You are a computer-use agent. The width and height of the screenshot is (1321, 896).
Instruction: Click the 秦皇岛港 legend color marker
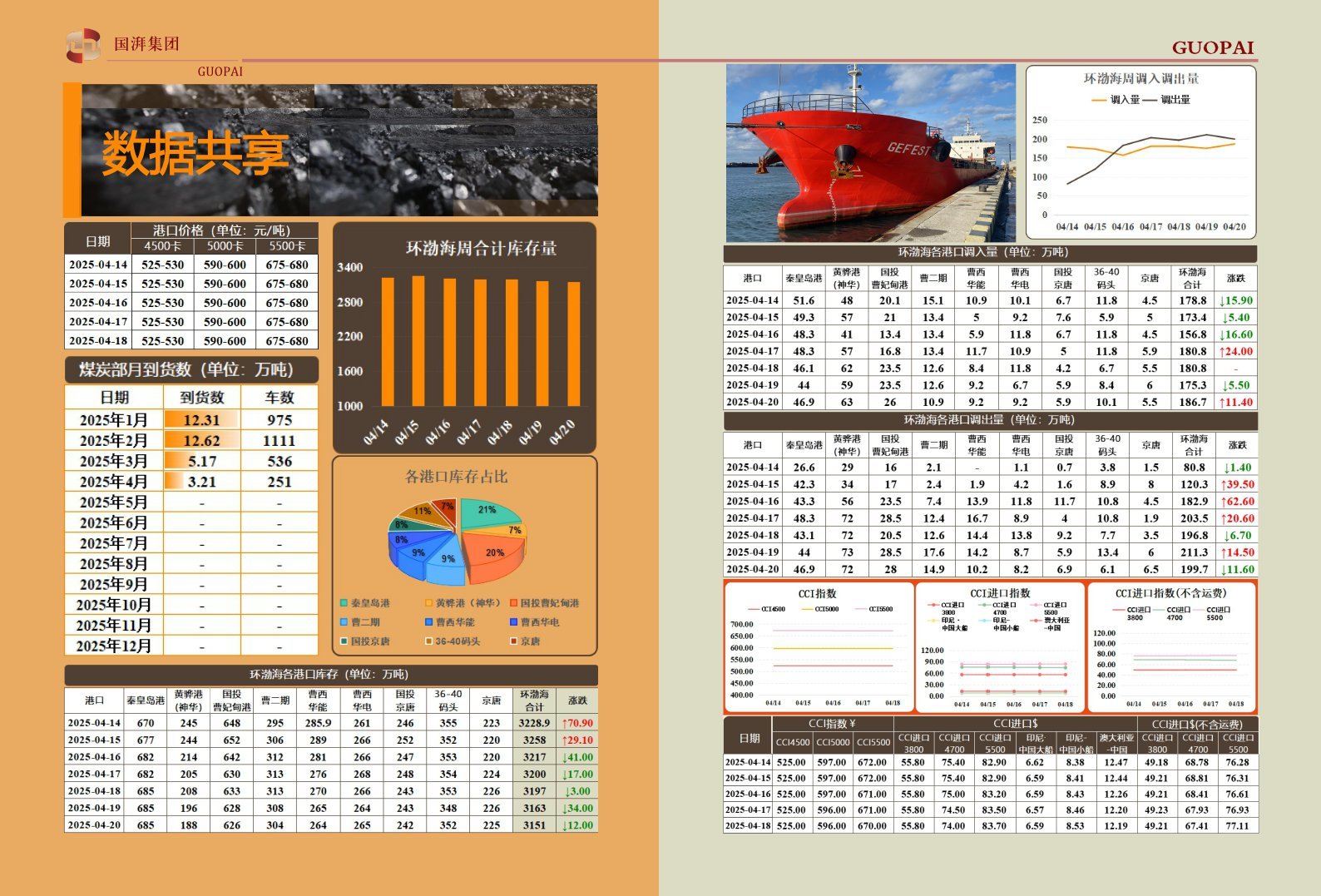[344, 603]
